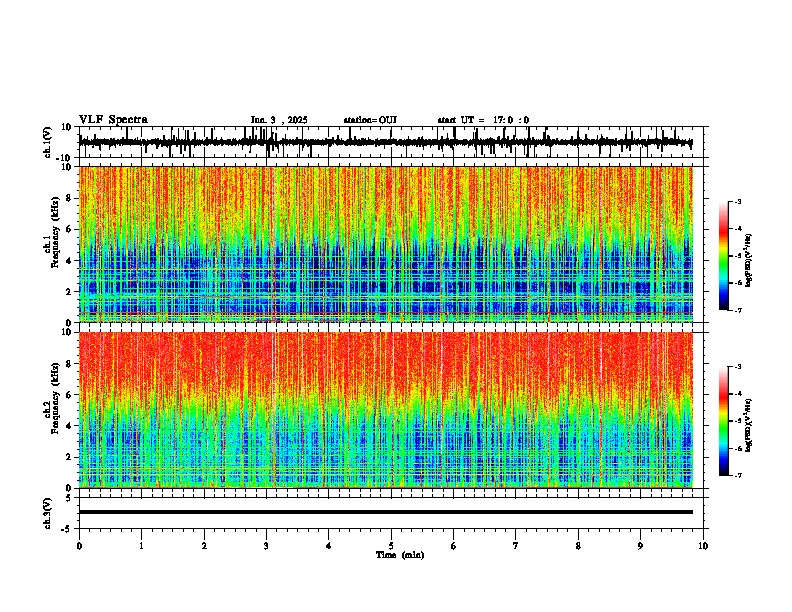The height and width of the screenshot is (612, 792).
Task: Click the "VLF Spectra" title text
Action: pos(114,120)
